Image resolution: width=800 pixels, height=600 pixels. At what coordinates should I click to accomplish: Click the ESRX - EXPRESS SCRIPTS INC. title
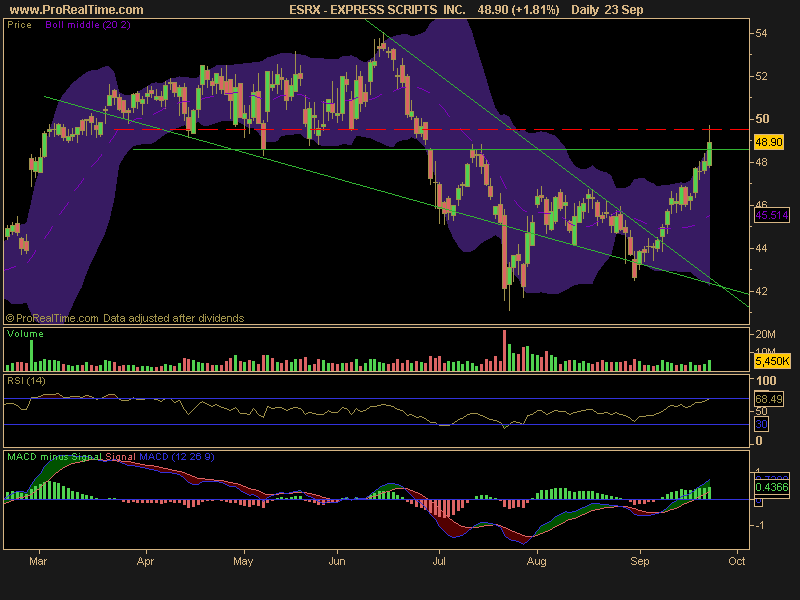pyautogui.click(x=377, y=10)
